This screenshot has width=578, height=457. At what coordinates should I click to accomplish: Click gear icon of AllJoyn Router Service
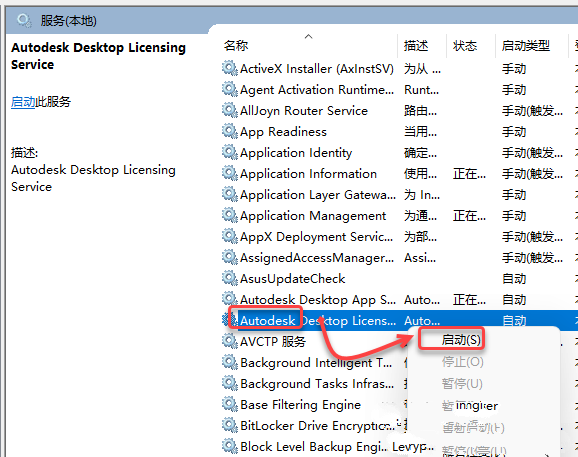pyautogui.click(x=229, y=111)
